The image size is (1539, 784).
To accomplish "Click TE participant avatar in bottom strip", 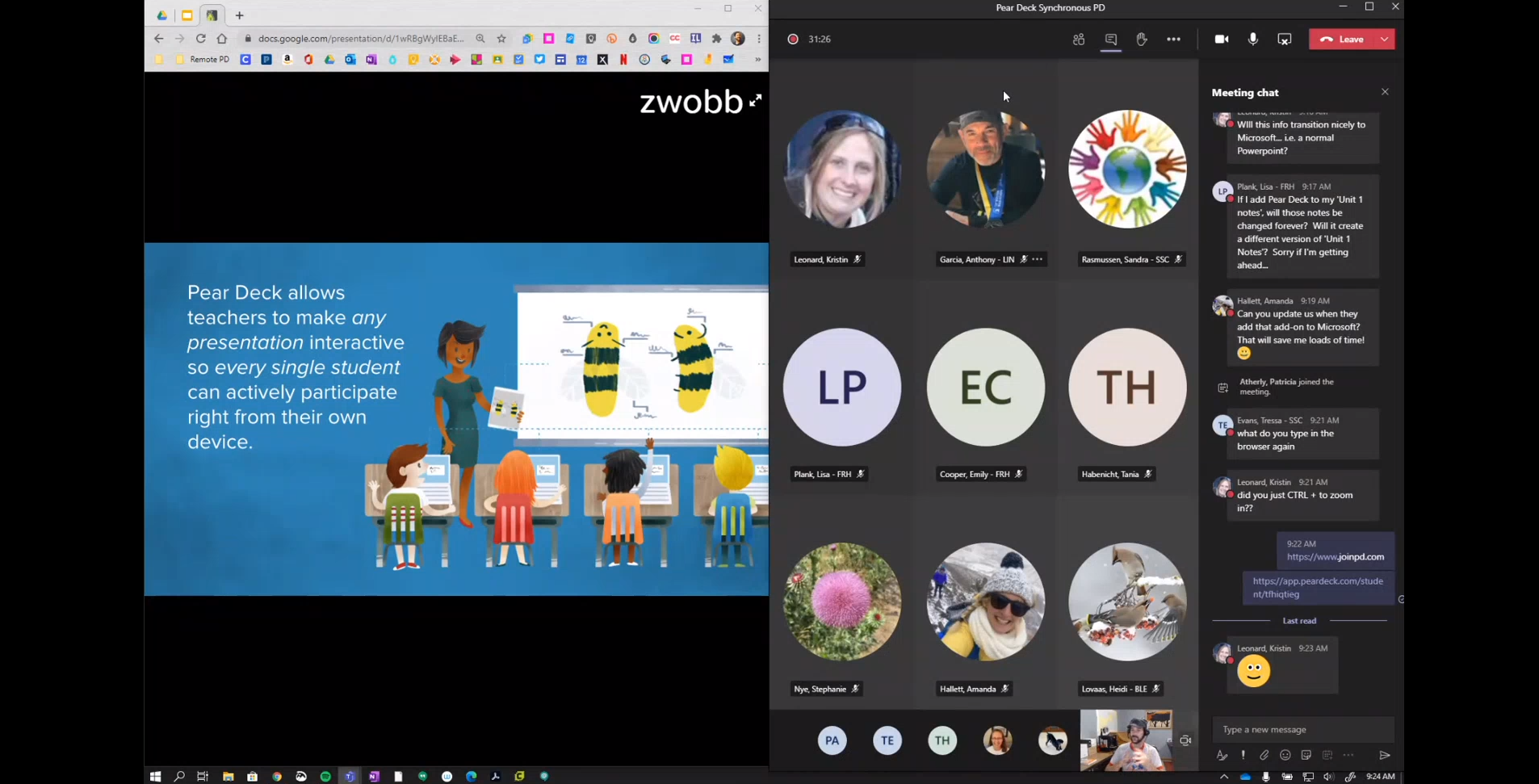I will [x=887, y=740].
